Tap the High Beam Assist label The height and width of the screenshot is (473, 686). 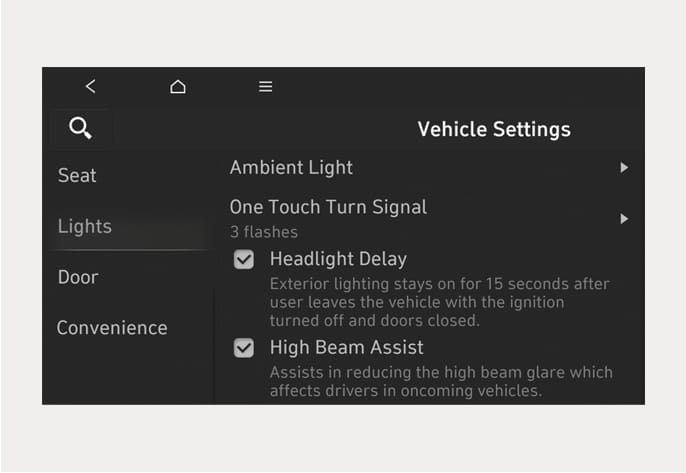(346, 347)
